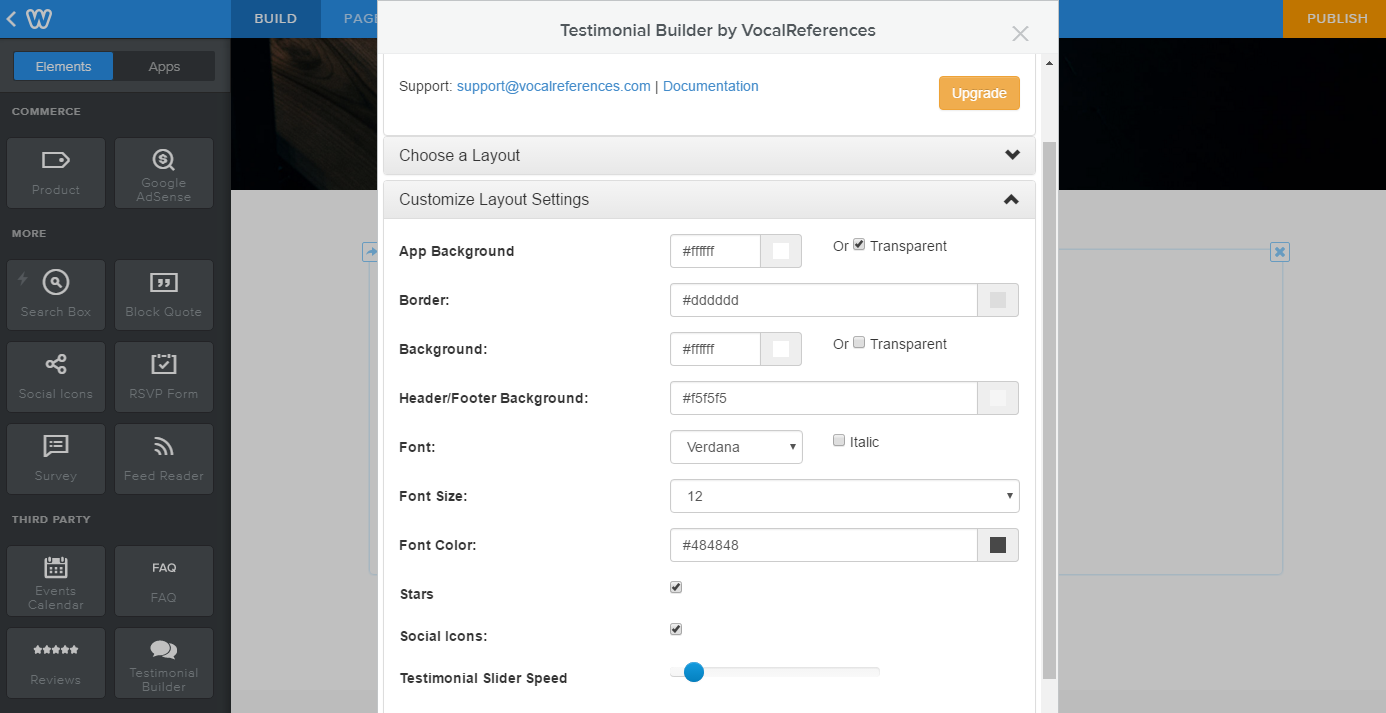The width and height of the screenshot is (1386, 713).
Task: Select the Product commerce element
Action: coord(56,173)
